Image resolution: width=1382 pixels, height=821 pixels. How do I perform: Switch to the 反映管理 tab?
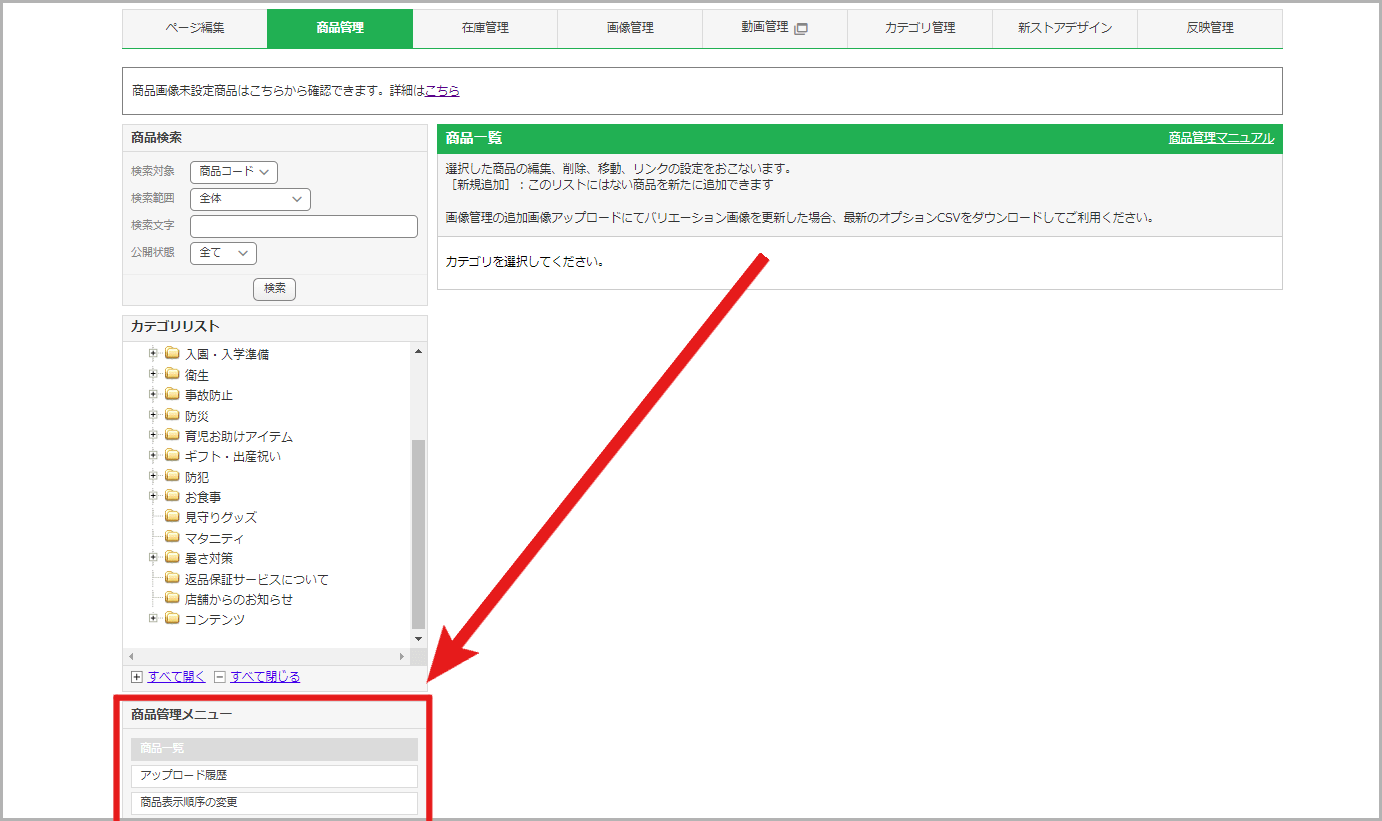point(1210,28)
